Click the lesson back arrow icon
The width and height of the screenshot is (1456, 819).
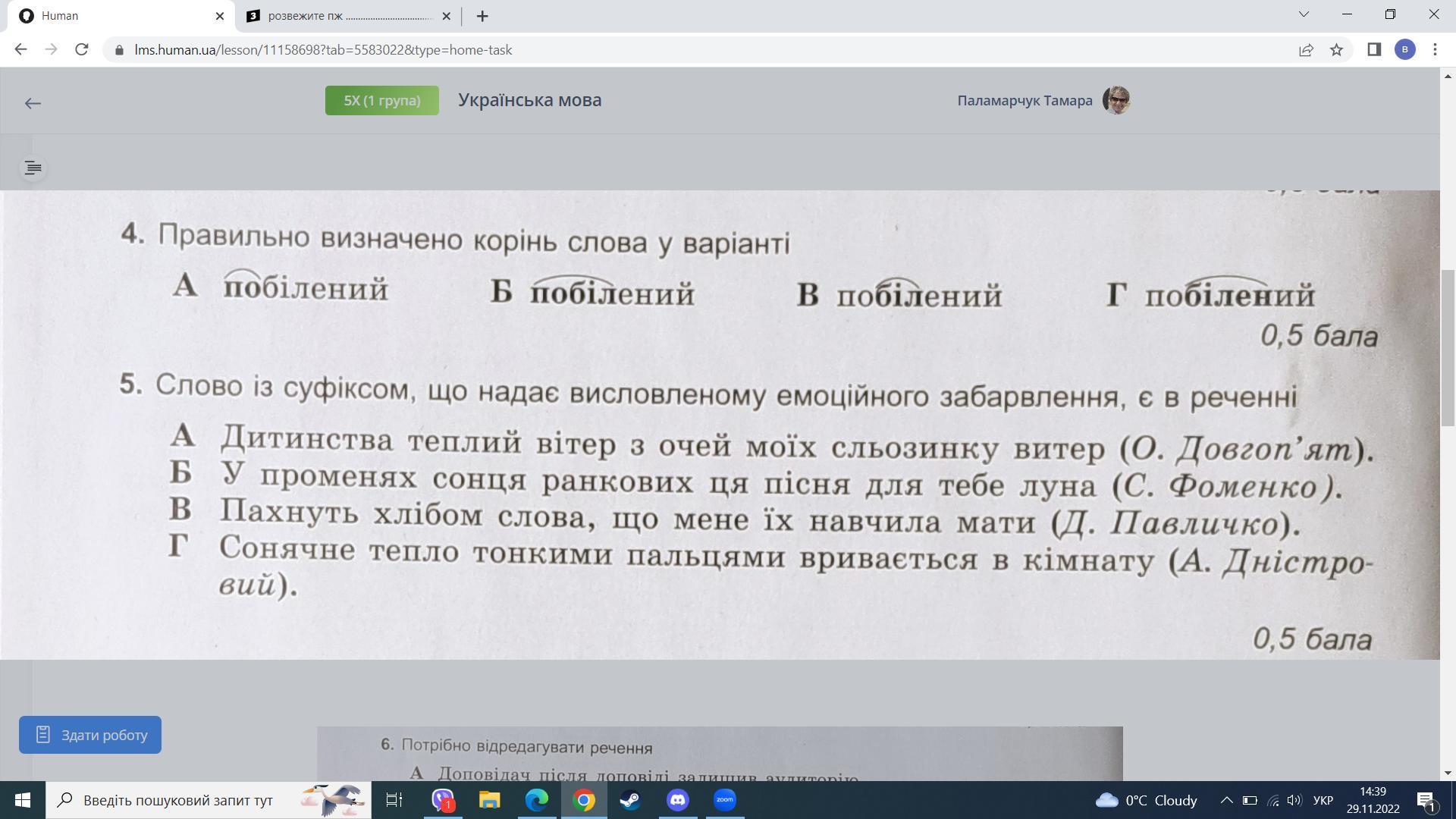32,103
